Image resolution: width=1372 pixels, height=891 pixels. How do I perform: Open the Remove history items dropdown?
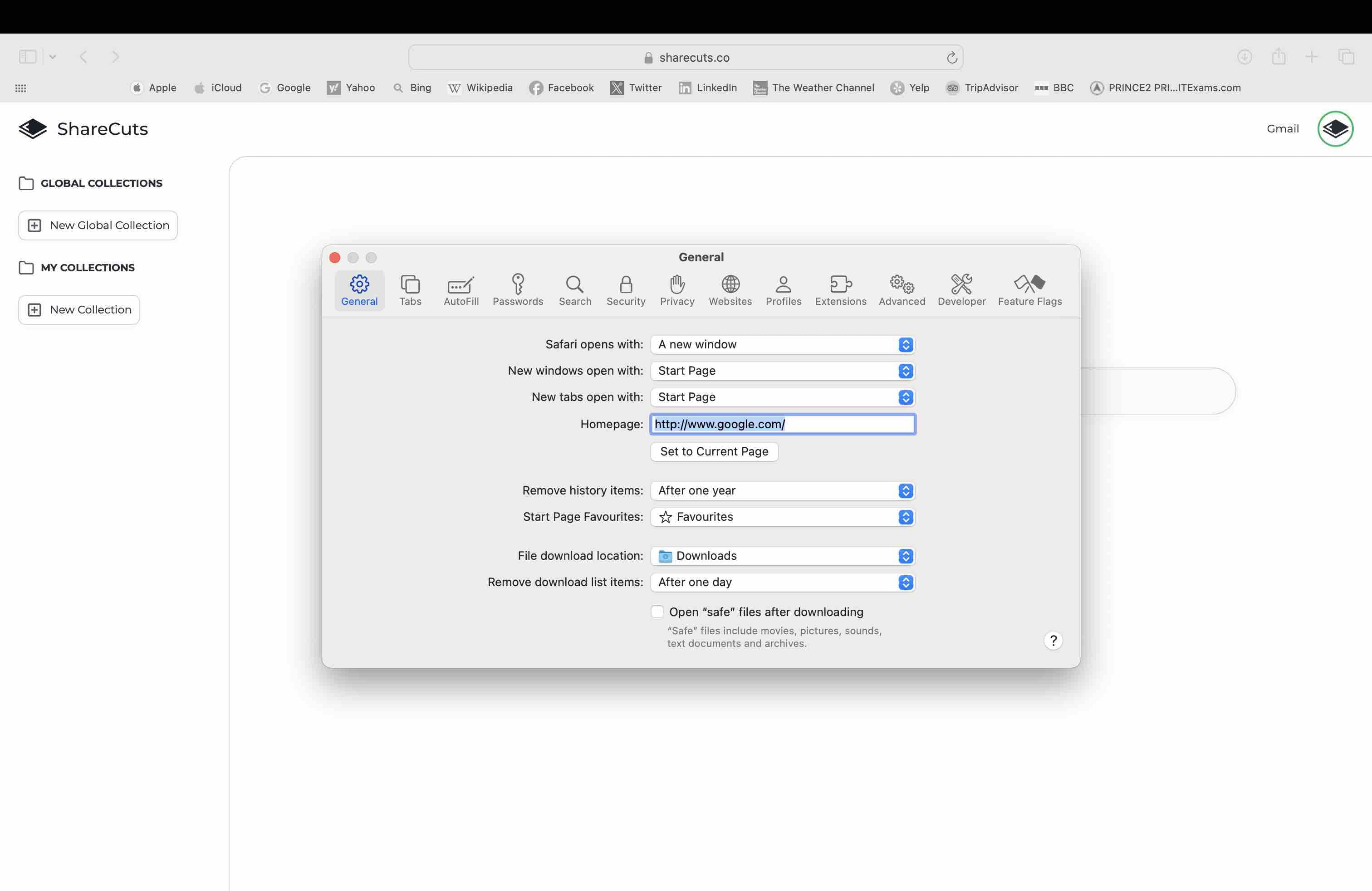782,490
